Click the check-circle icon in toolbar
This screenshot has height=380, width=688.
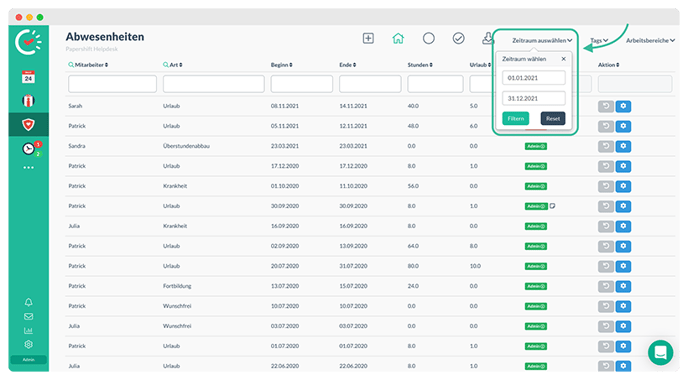tap(459, 39)
